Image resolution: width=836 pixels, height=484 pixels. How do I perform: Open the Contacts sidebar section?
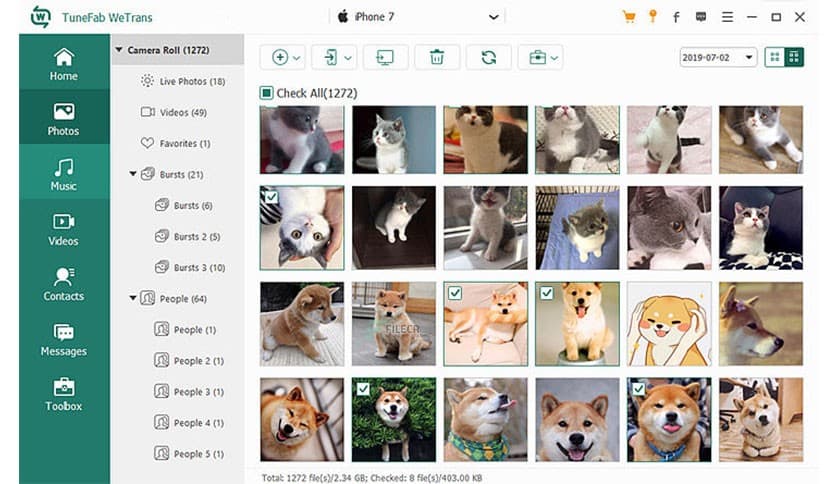(64, 284)
